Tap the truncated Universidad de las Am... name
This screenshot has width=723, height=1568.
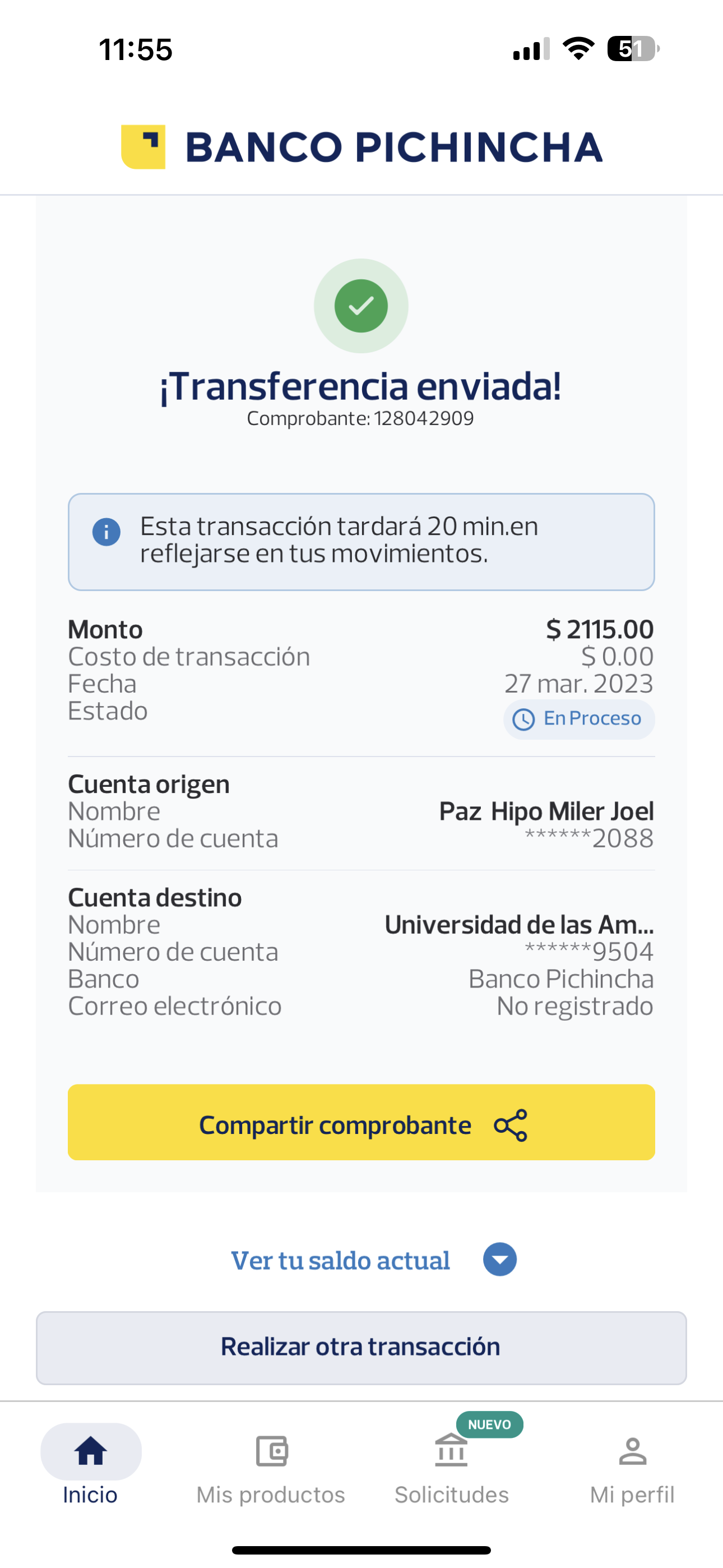coord(519,925)
